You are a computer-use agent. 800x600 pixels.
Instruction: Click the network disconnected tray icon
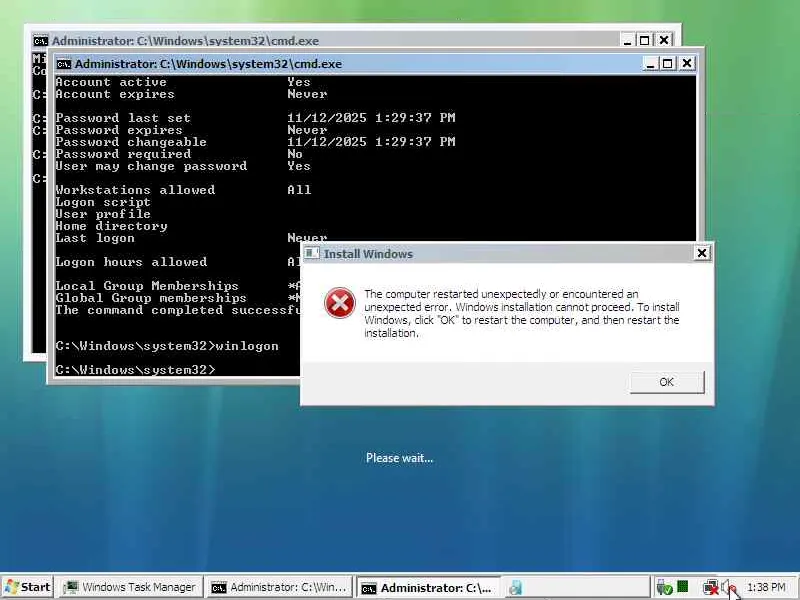coord(710,588)
